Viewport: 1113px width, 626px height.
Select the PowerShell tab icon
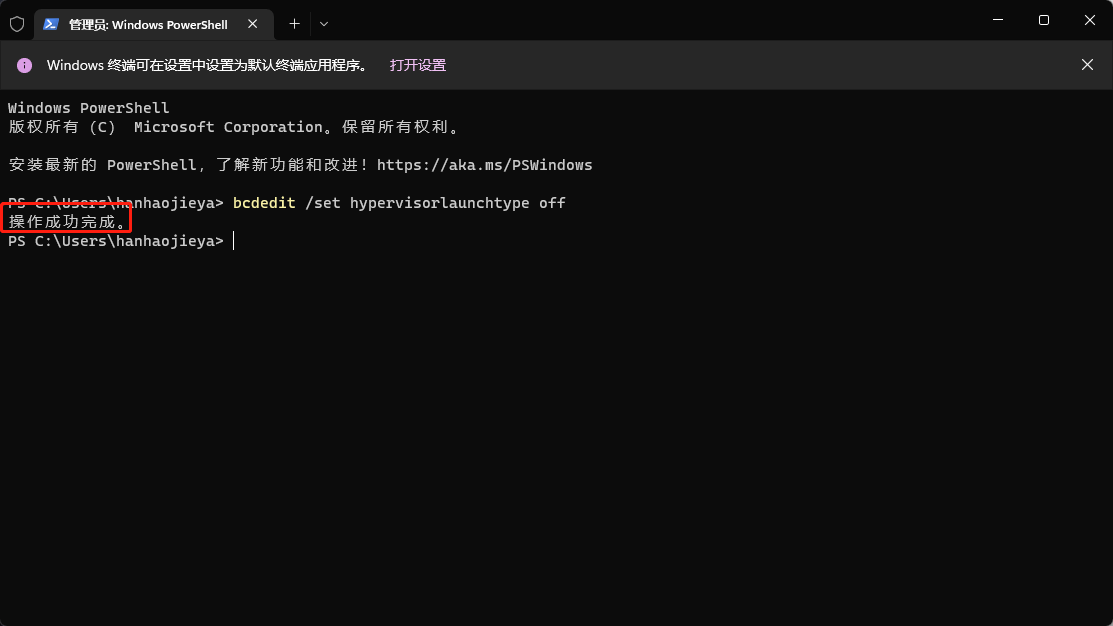[50, 24]
